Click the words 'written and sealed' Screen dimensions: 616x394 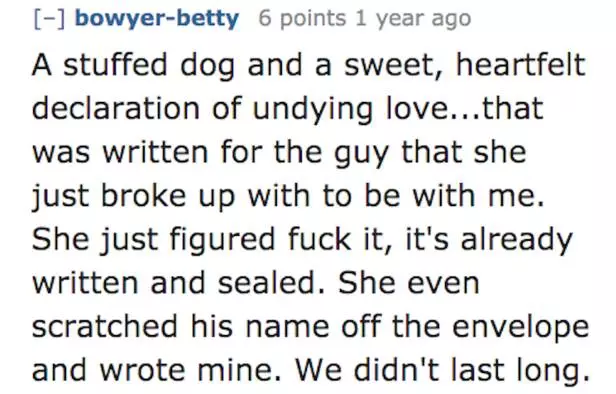pyautogui.click(x=178, y=283)
